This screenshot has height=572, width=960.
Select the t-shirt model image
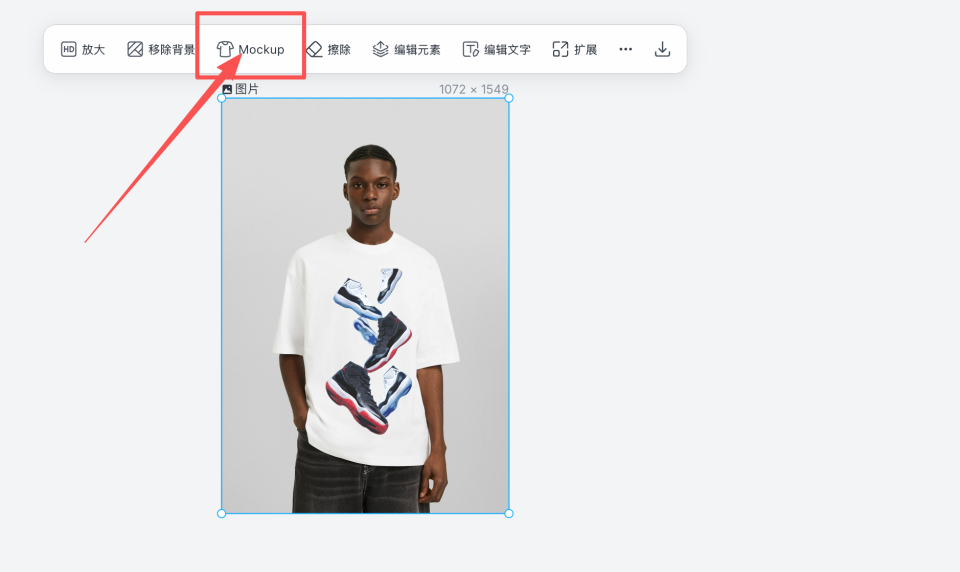click(x=365, y=306)
